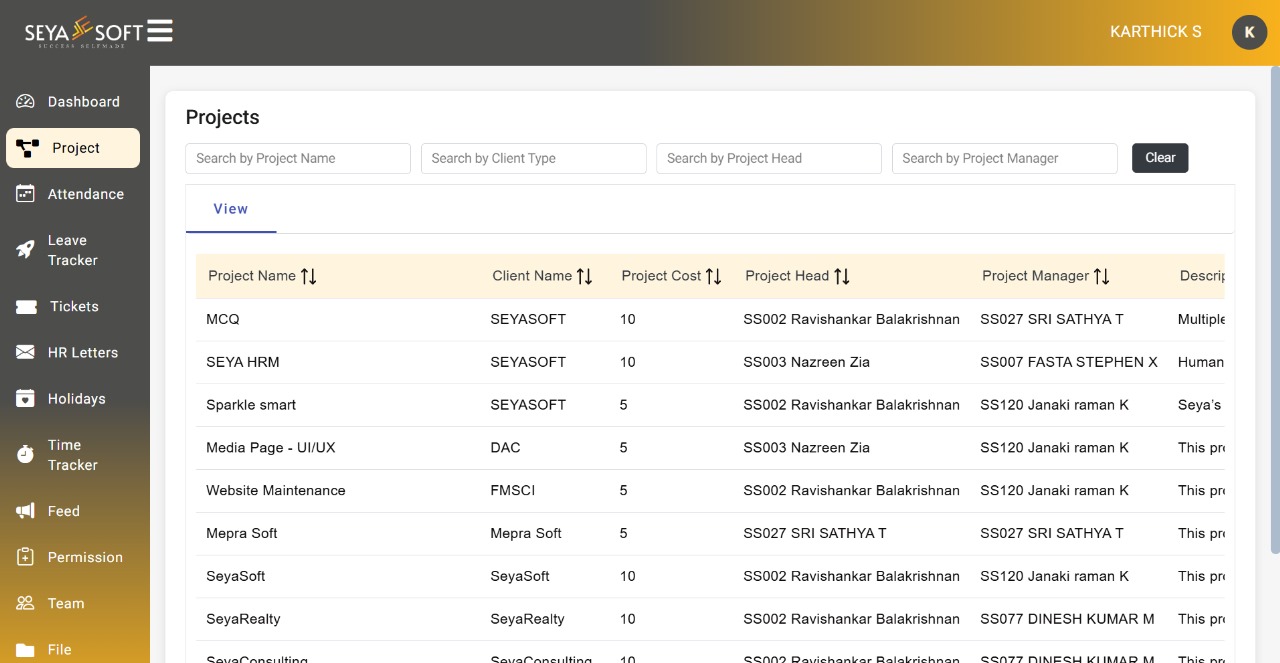
Task: Click the SeyaSoft logo
Action: (84, 32)
